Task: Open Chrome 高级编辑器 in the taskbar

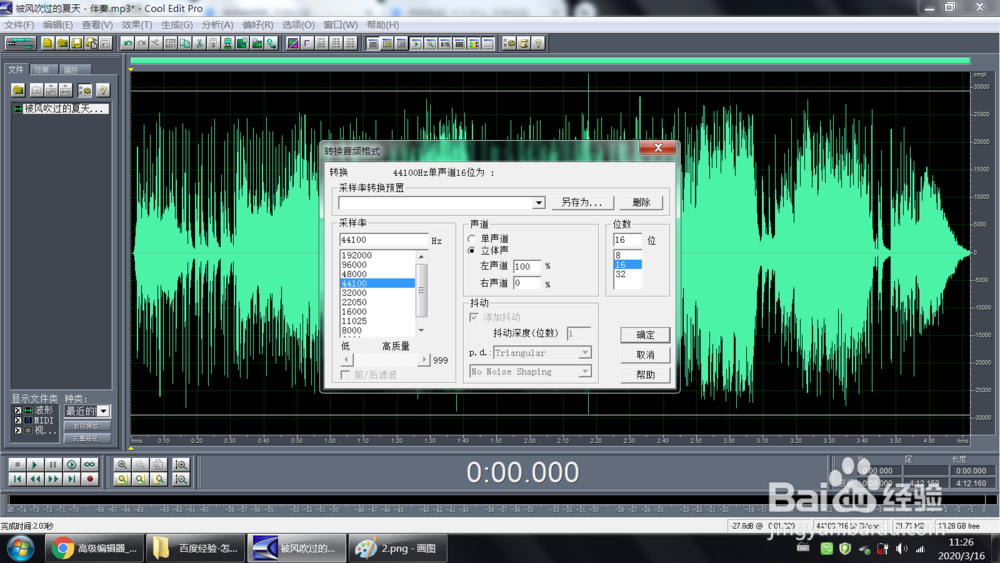Action: tap(94, 548)
